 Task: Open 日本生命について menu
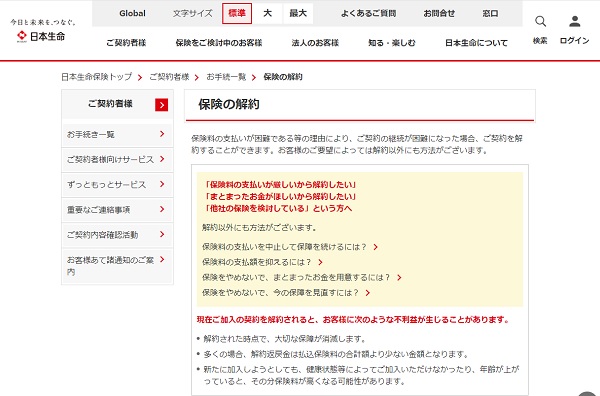(476, 43)
